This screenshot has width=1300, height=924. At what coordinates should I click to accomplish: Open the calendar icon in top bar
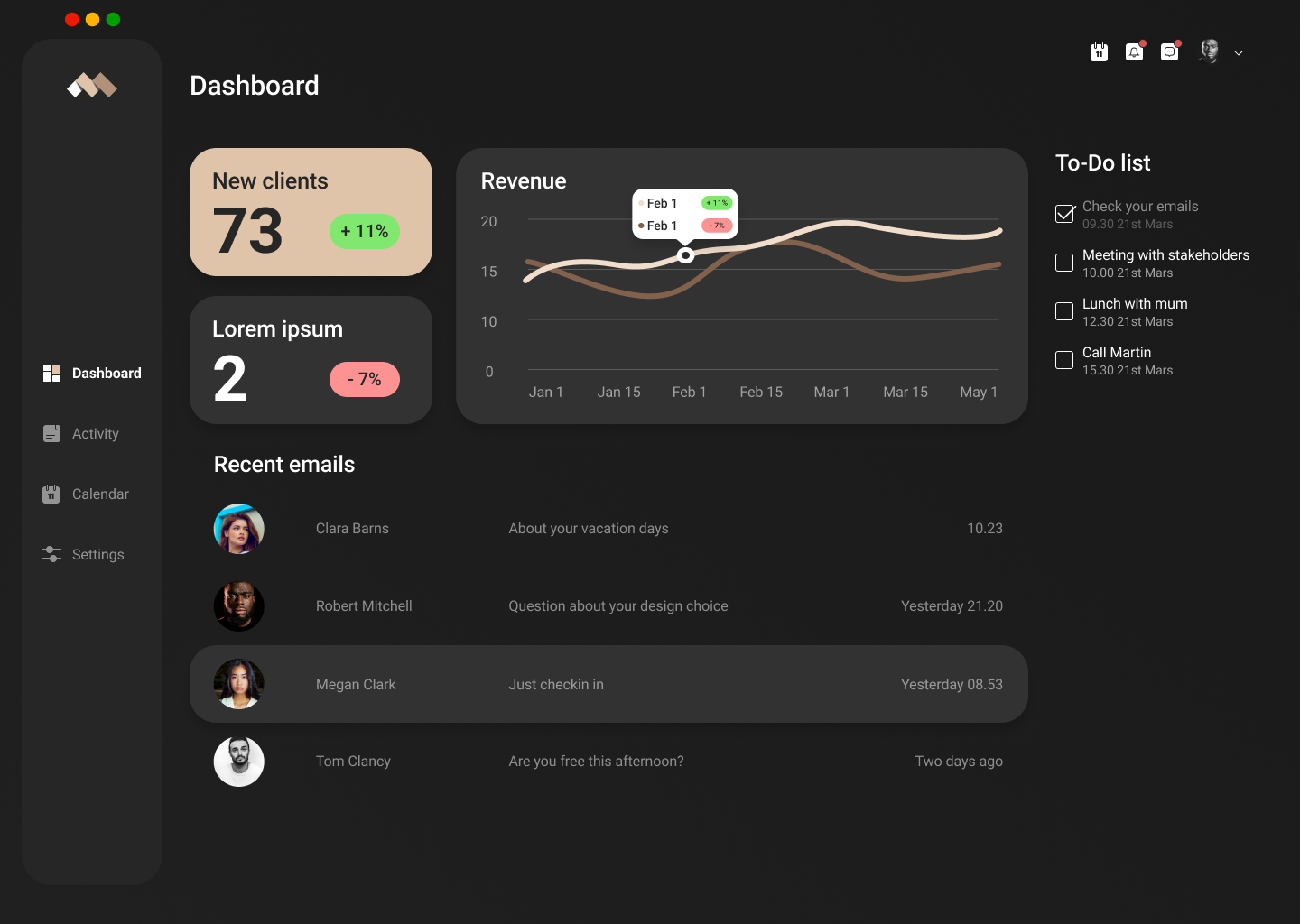coord(1099,52)
